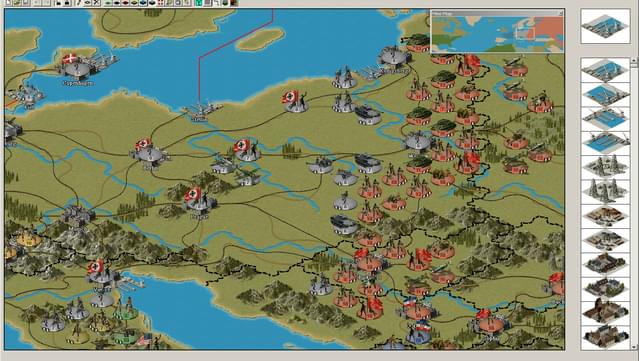Pick the second, mostly-blue harbor tile in the palette
This screenshot has width=639, height=361.
tap(605, 95)
